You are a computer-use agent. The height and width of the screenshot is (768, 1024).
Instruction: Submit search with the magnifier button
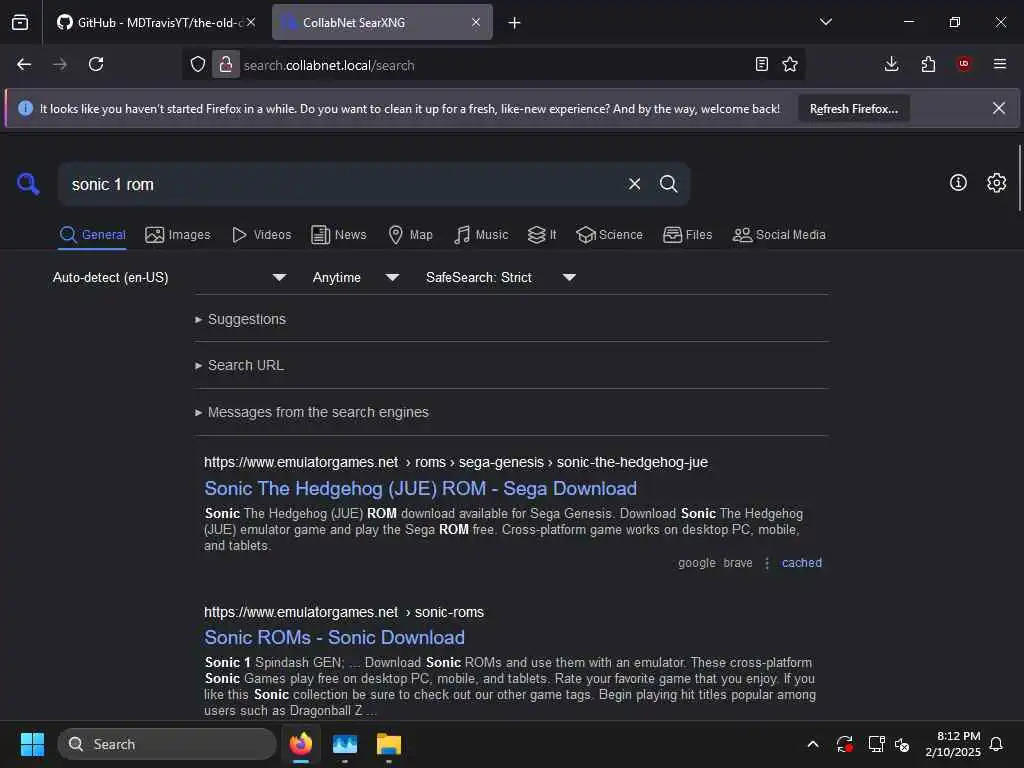(668, 184)
